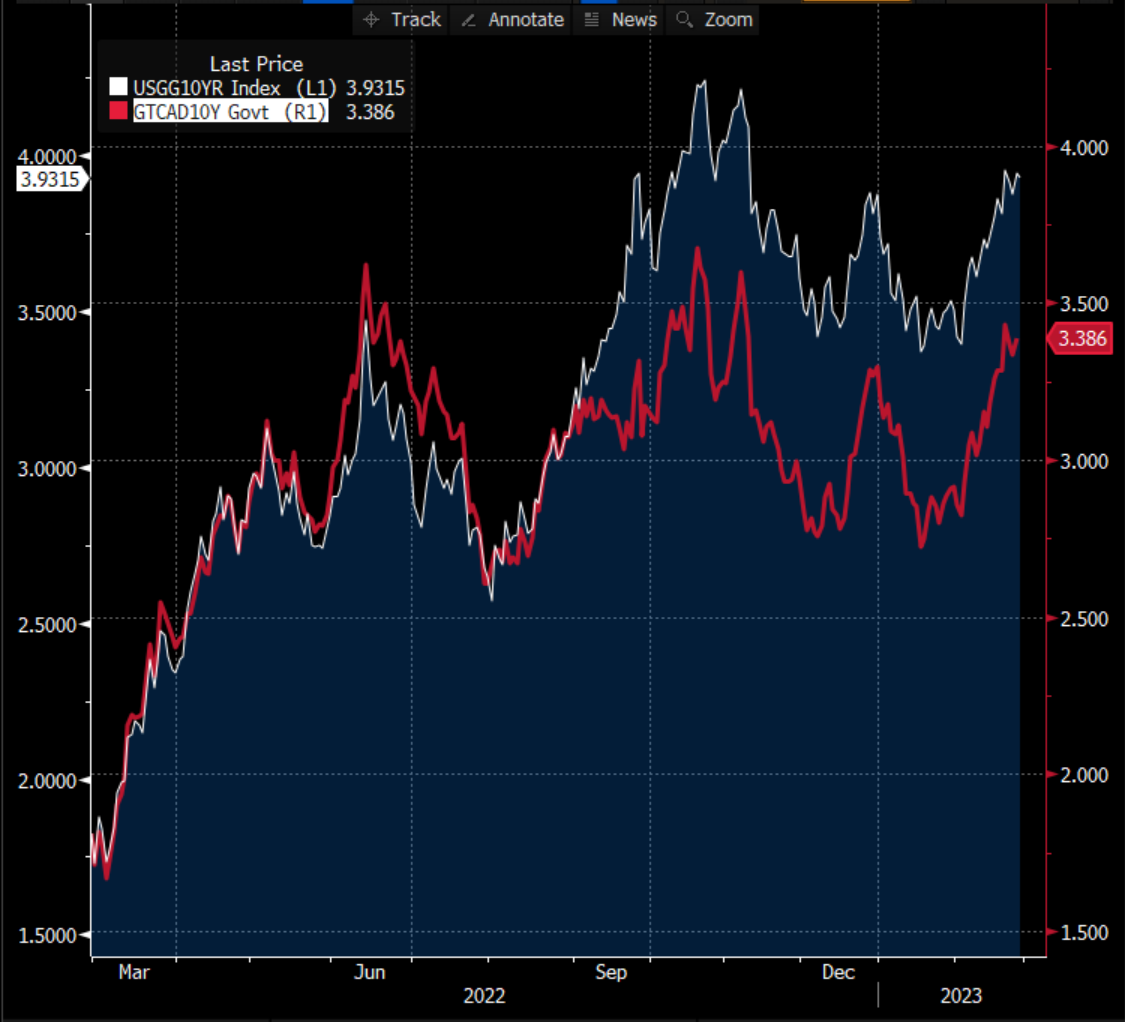Click the 2022 year axis label
1125x1022 pixels.
coord(486,996)
